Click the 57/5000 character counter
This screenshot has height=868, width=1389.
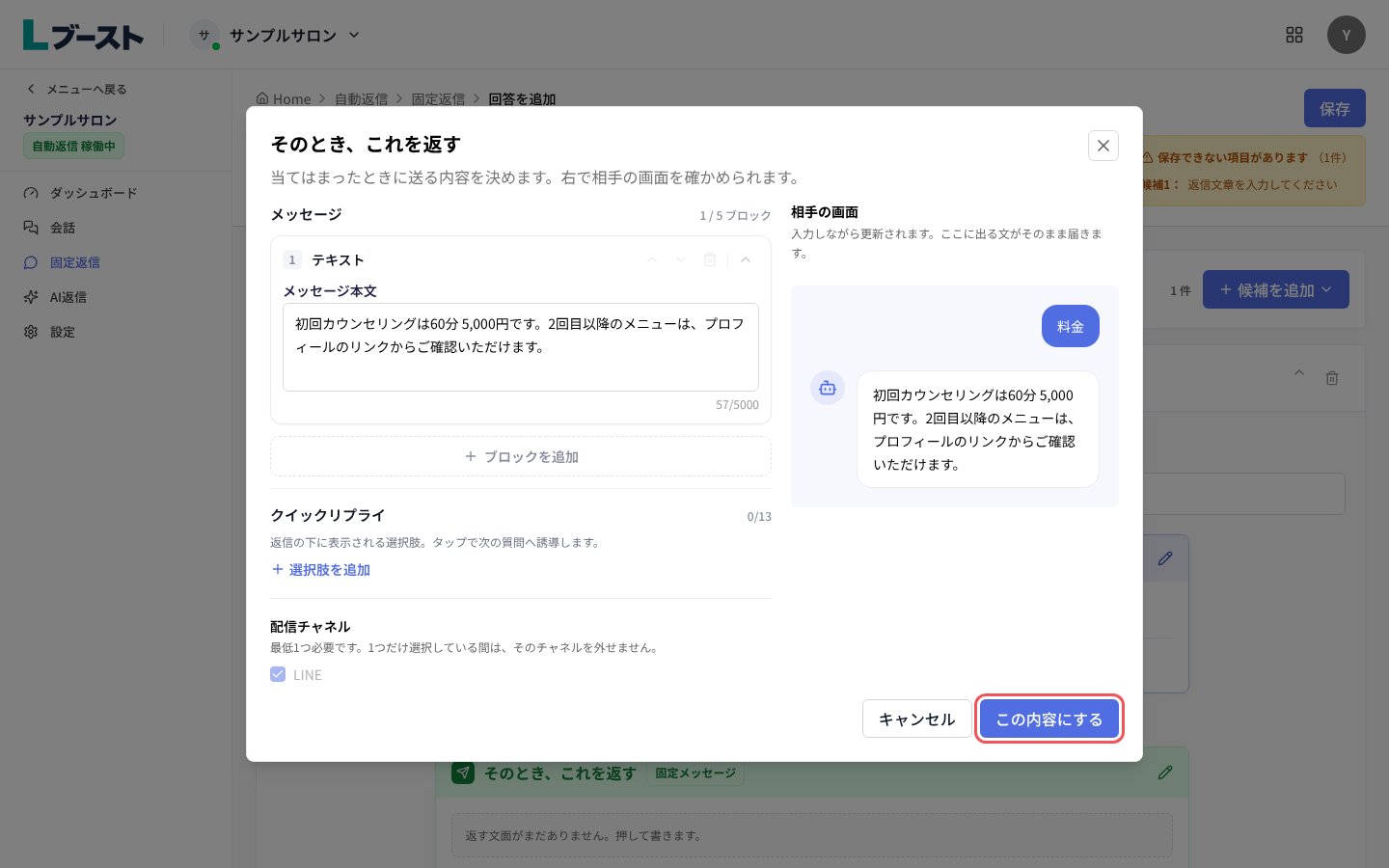pos(737,405)
